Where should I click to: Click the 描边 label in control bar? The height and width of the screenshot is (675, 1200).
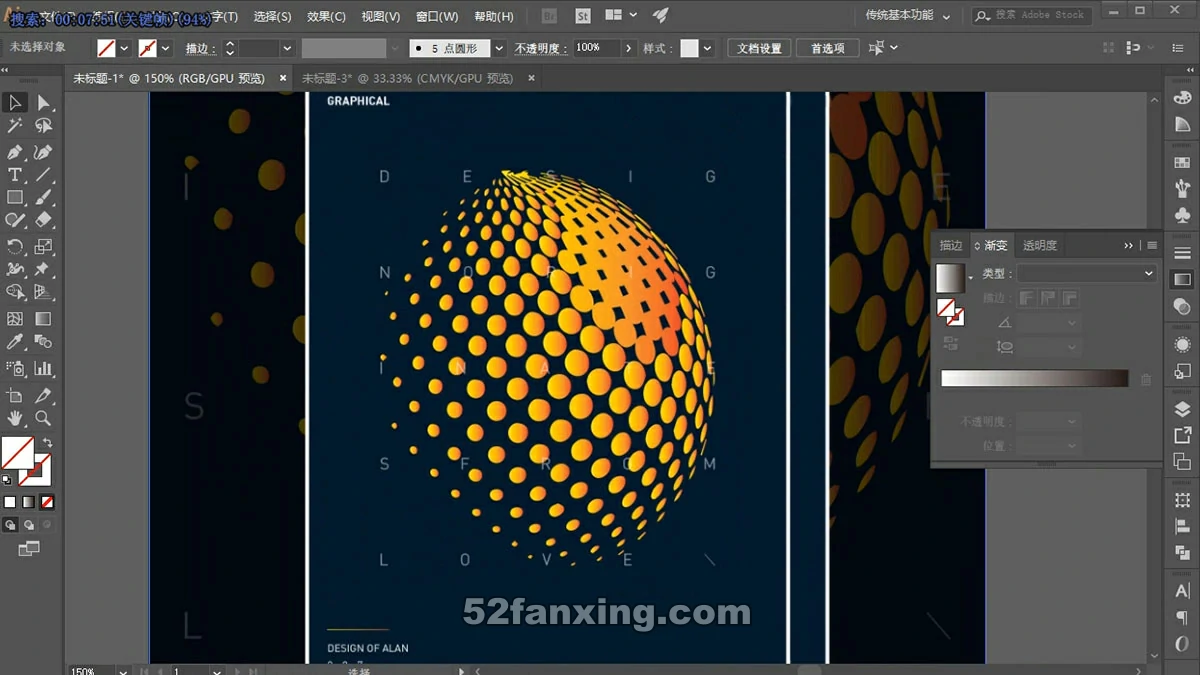(199, 48)
